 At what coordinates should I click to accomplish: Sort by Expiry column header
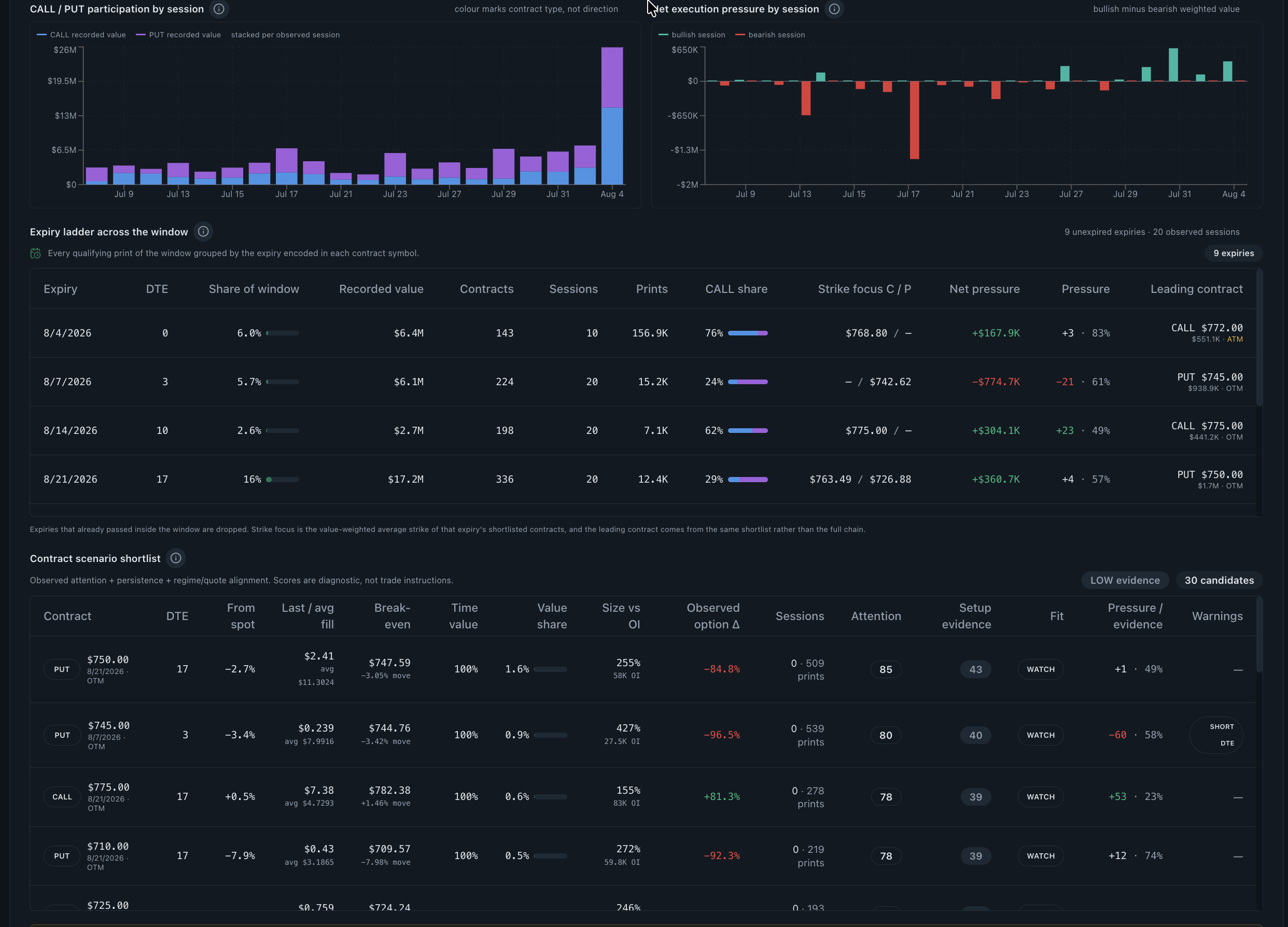coord(60,289)
